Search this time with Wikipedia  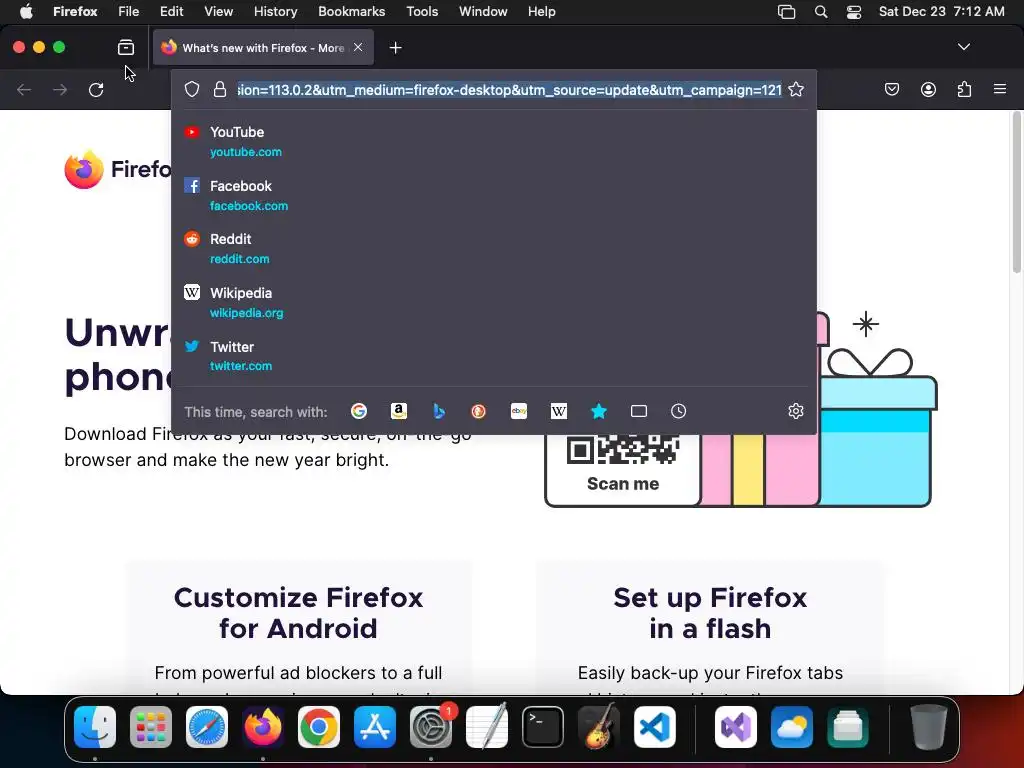coord(558,411)
